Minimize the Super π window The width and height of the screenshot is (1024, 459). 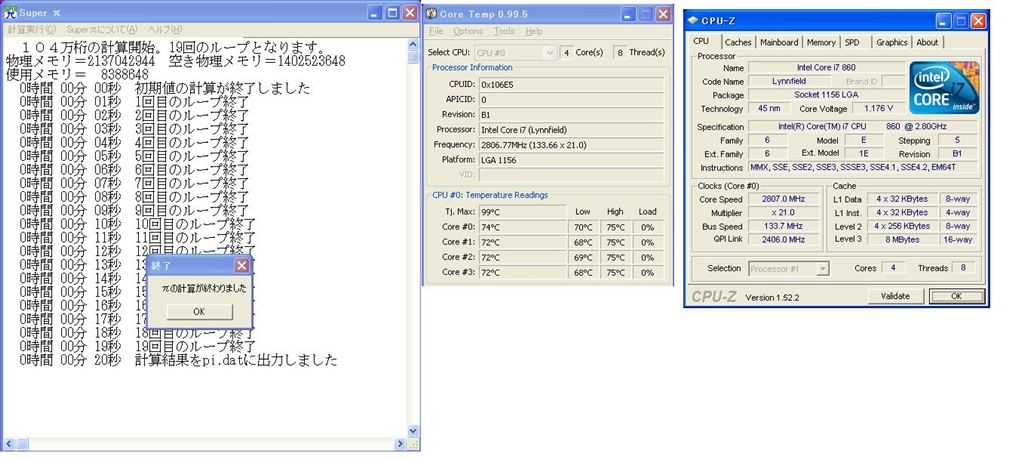pyautogui.click(x=375, y=12)
